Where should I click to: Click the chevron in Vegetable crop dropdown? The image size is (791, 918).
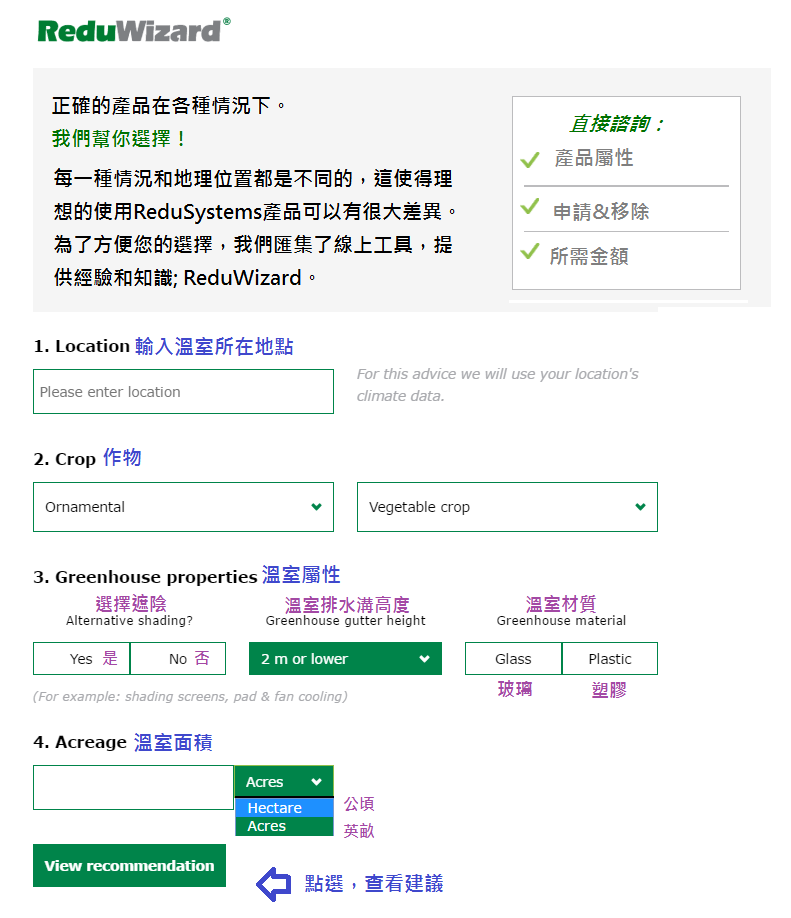tap(641, 507)
